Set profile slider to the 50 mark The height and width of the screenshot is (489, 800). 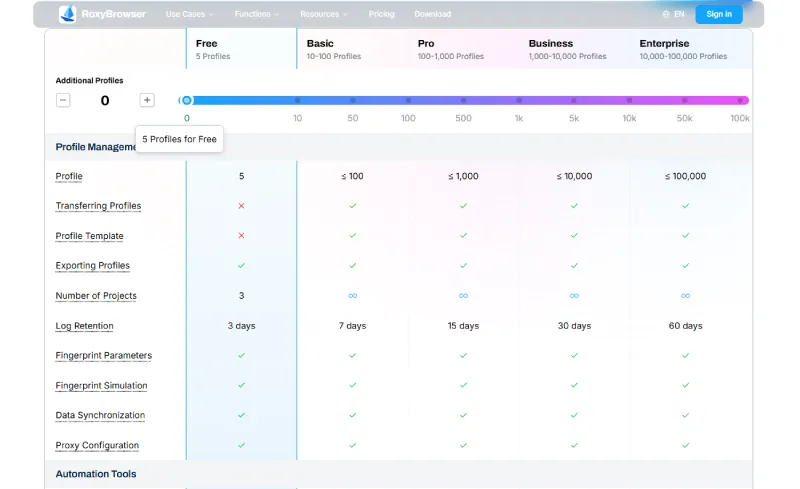[353, 100]
